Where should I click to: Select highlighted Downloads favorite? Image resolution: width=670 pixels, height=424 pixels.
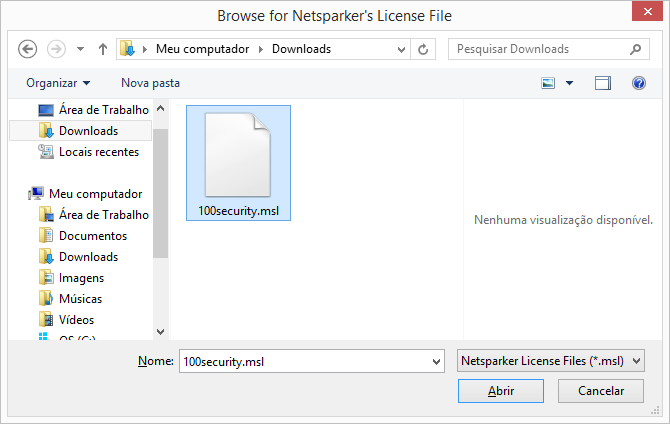click(80, 131)
